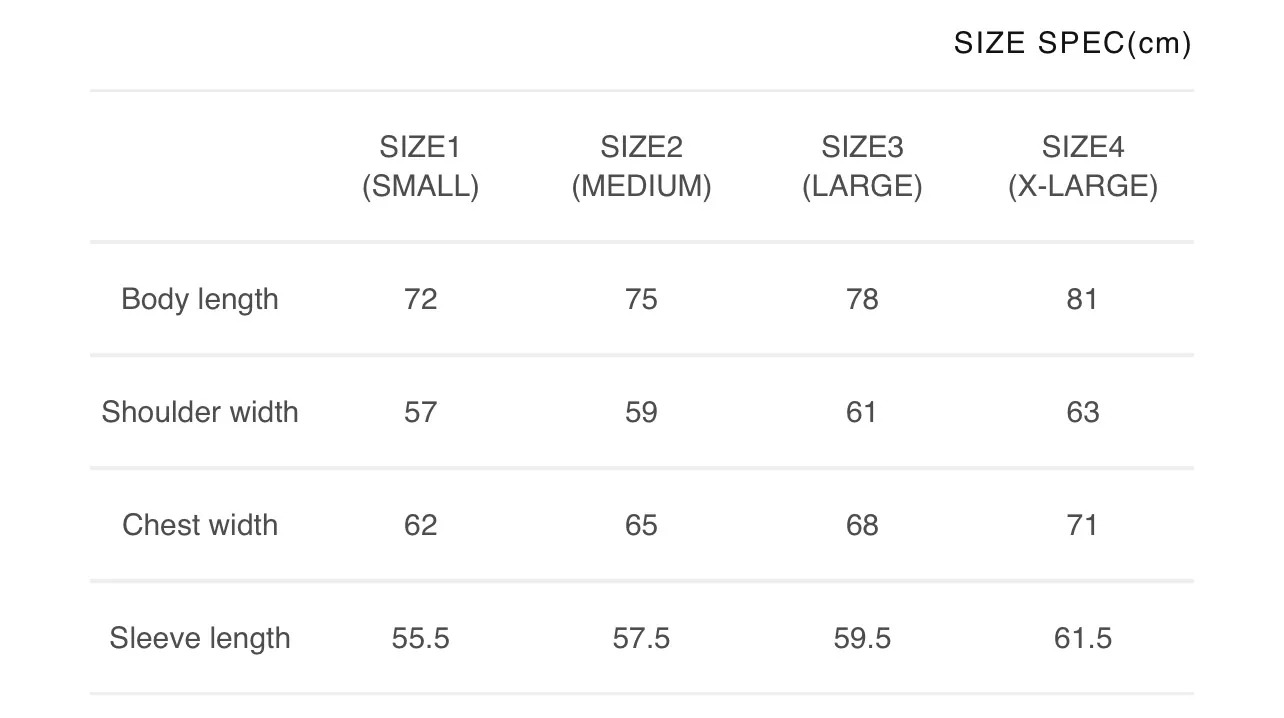Click the SIZE3 (LARGE) column header
Image resolution: width=1284 pixels, height=718 pixels.
tap(862, 167)
